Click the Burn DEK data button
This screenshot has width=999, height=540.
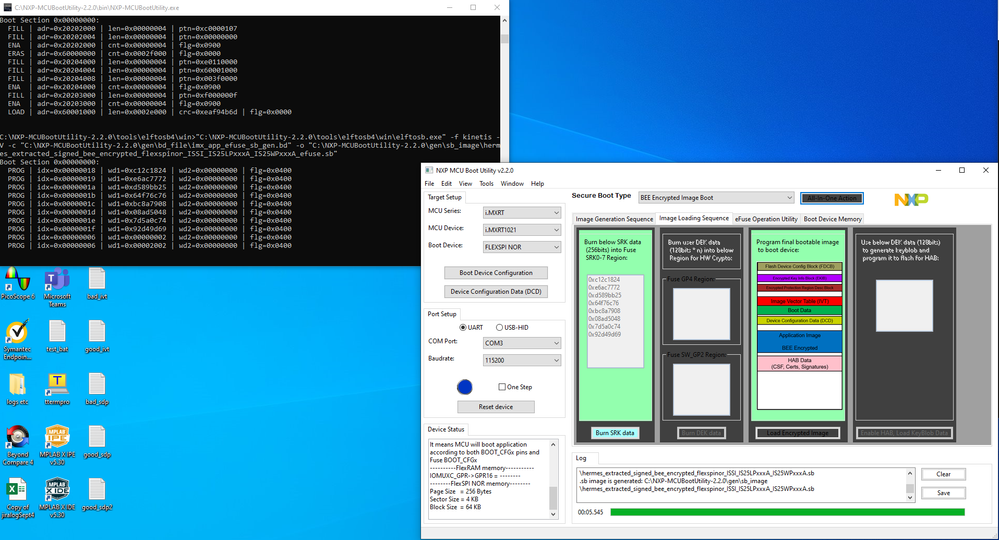coord(701,433)
